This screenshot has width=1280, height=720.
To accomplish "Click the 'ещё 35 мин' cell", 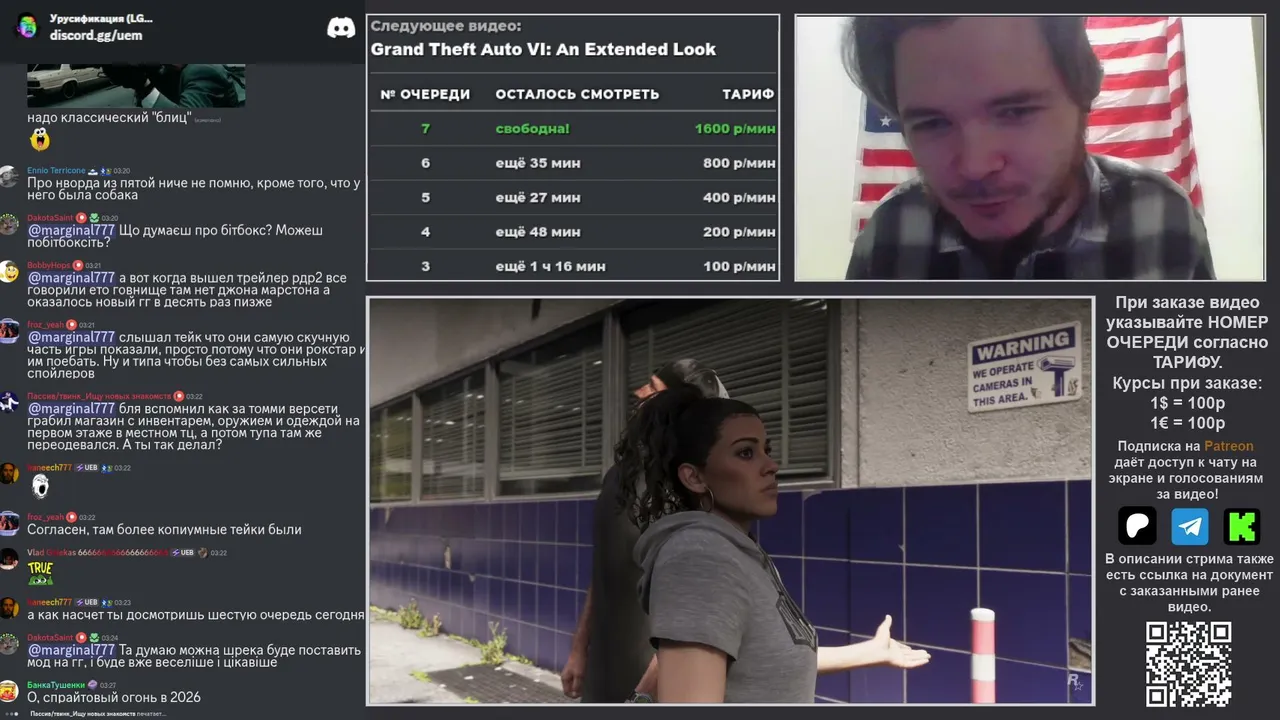I will 538,163.
